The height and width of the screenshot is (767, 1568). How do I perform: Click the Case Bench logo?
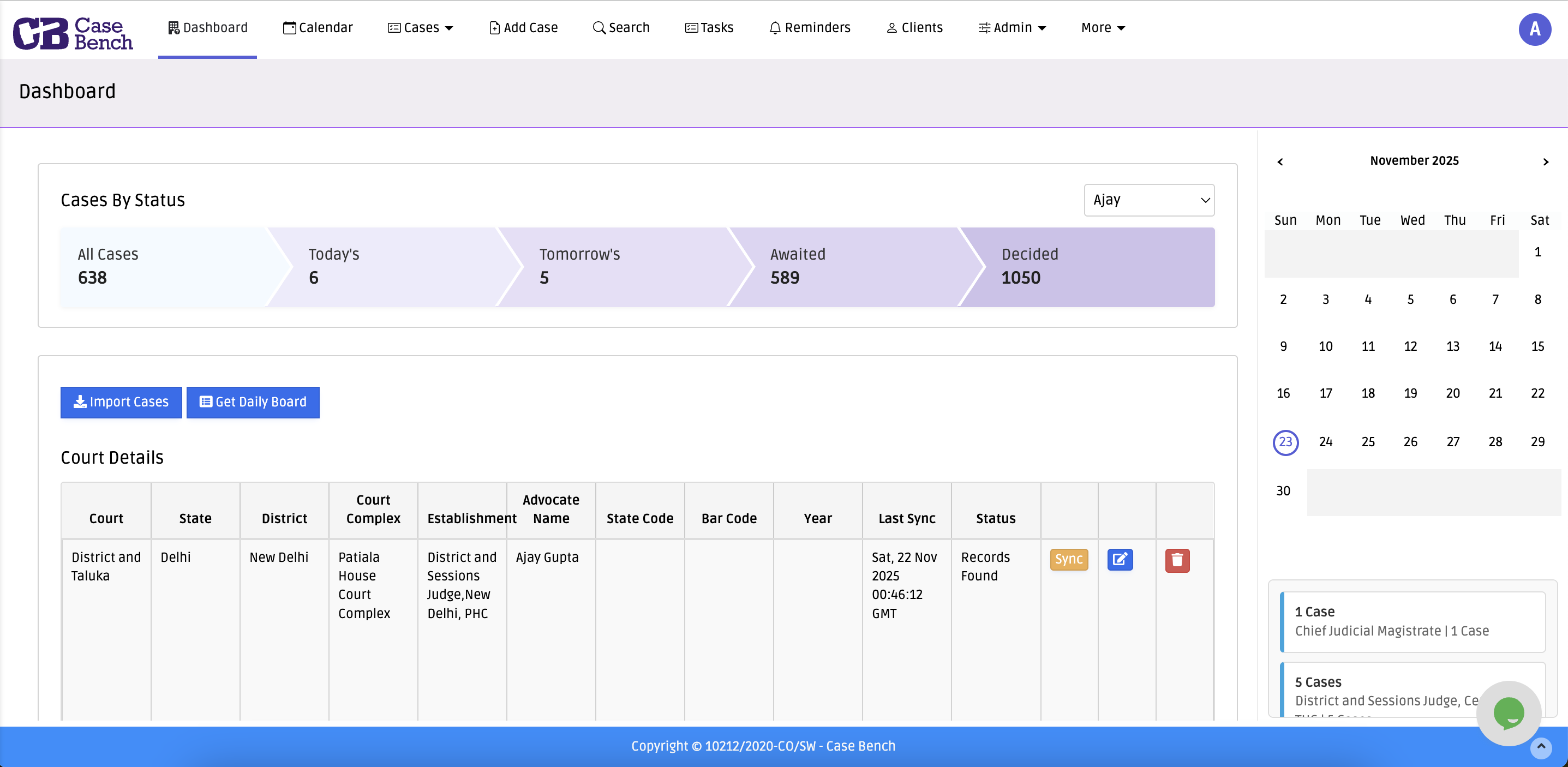coord(73,33)
